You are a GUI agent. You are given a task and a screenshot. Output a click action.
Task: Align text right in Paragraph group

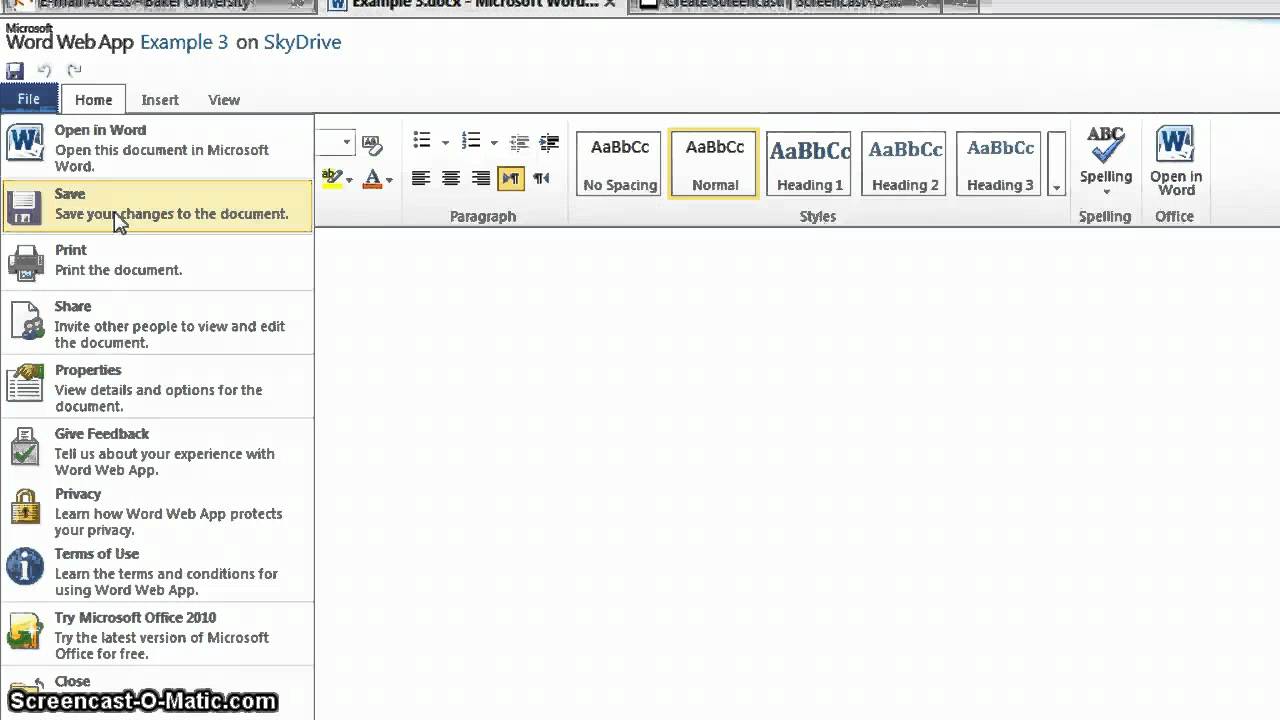(481, 179)
